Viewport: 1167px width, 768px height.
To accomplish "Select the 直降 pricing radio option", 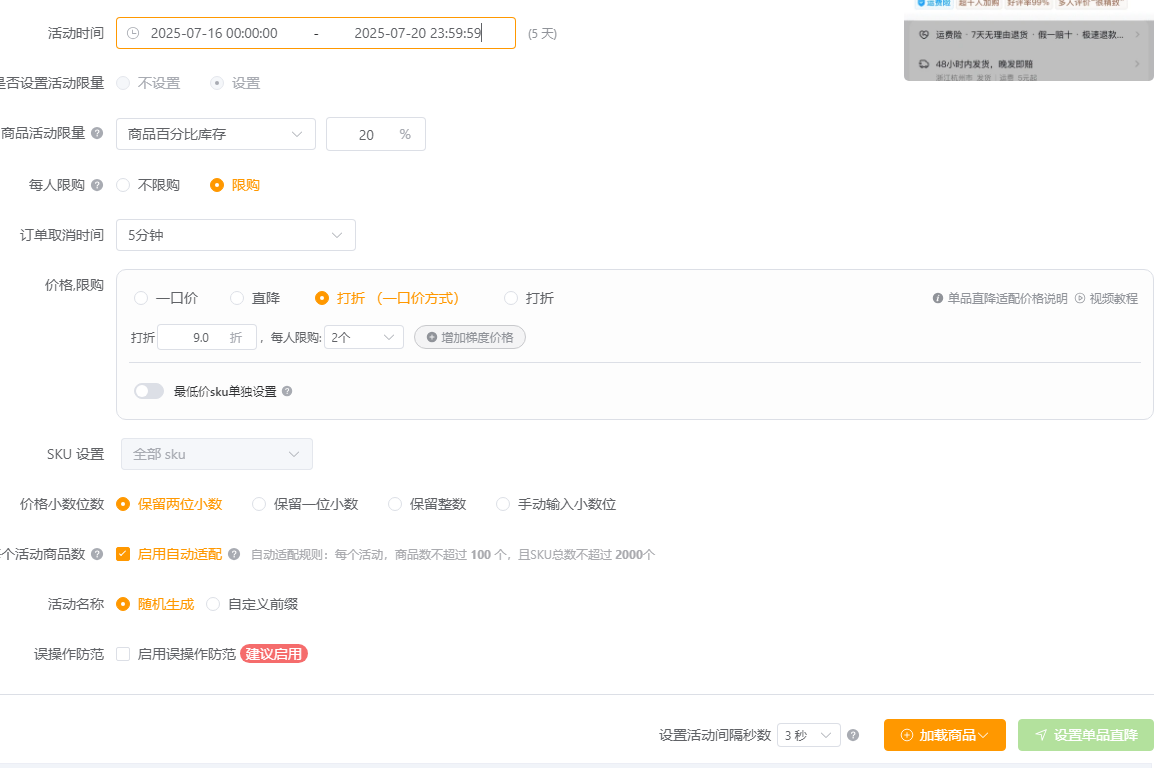I will point(236,298).
